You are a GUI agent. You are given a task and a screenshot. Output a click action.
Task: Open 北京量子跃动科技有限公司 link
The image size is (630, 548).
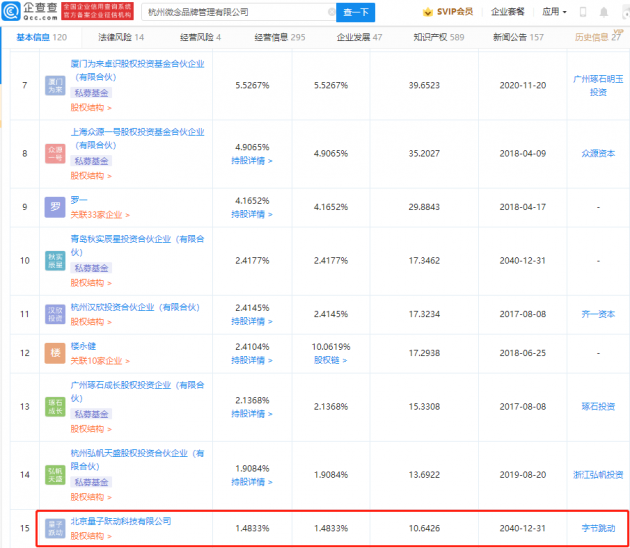[121, 521]
